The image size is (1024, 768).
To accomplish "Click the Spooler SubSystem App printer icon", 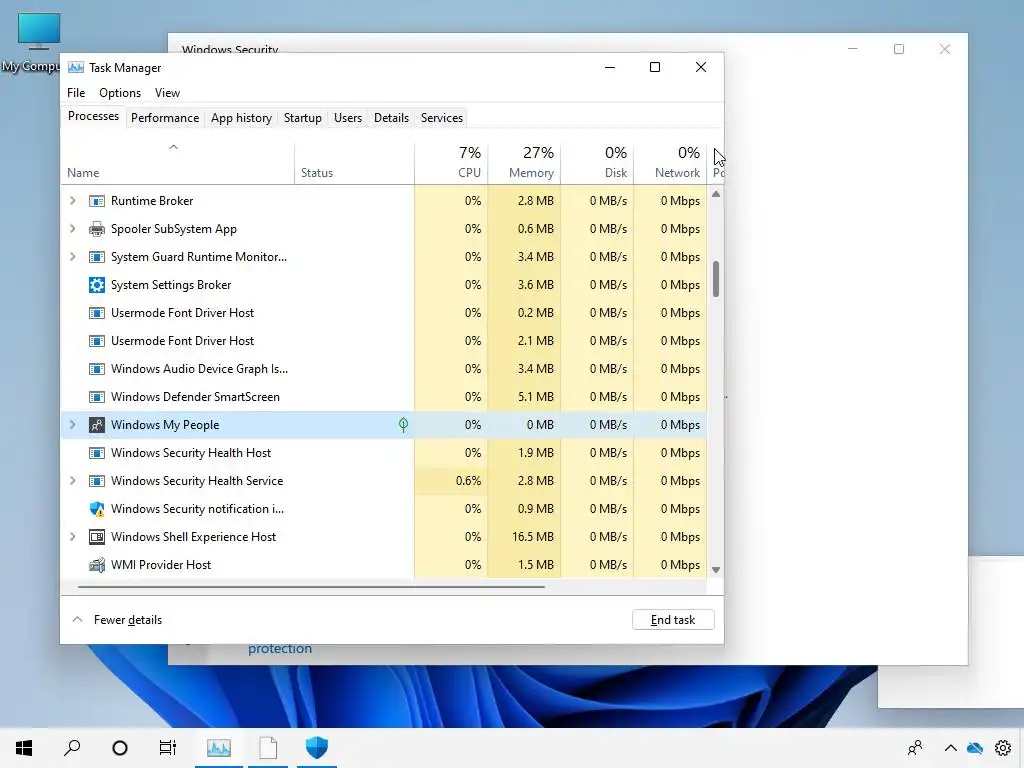I will pyautogui.click(x=97, y=229).
